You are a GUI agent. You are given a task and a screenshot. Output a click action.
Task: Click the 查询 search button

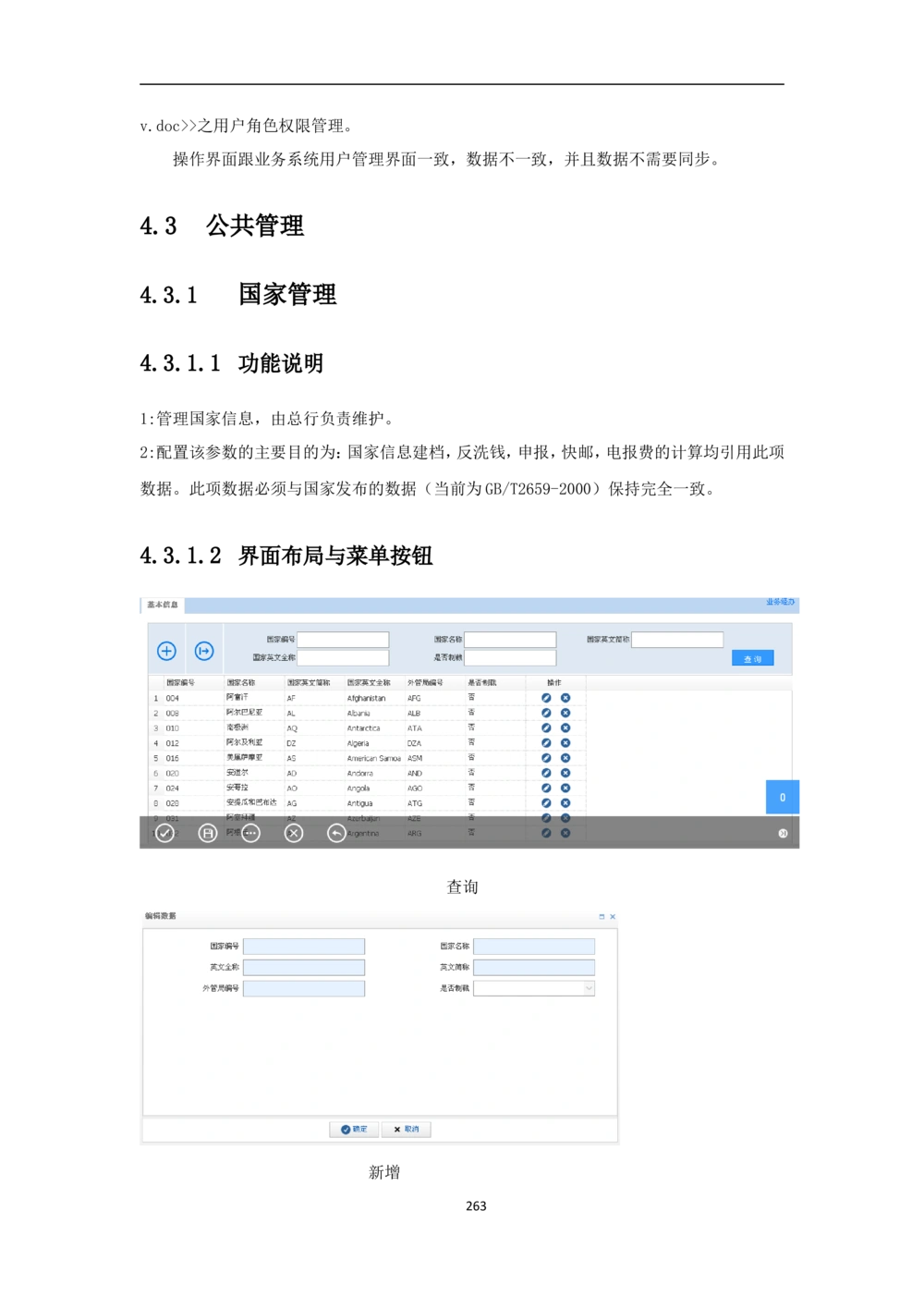752,659
